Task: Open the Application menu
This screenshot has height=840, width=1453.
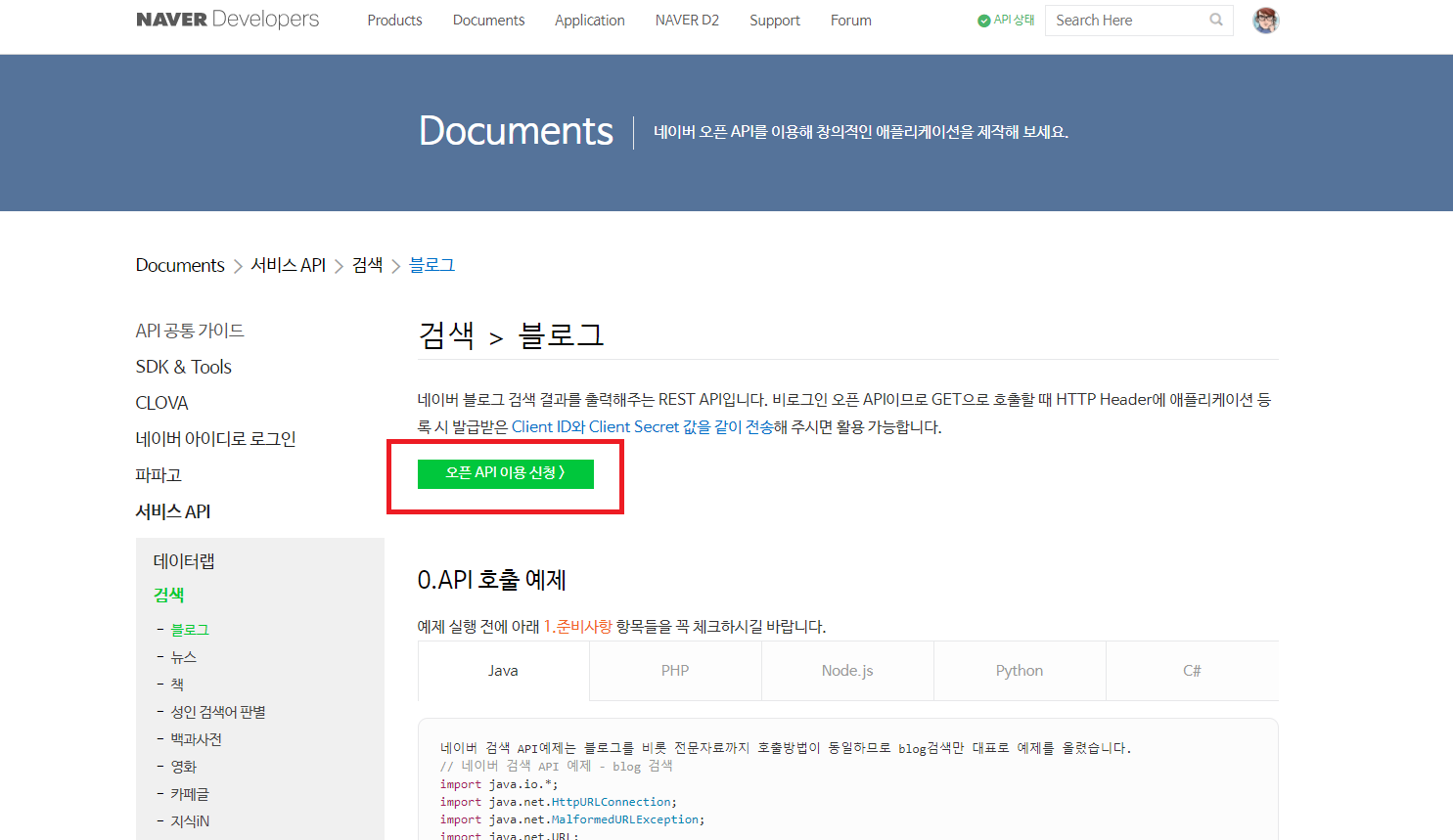Action: (x=589, y=20)
